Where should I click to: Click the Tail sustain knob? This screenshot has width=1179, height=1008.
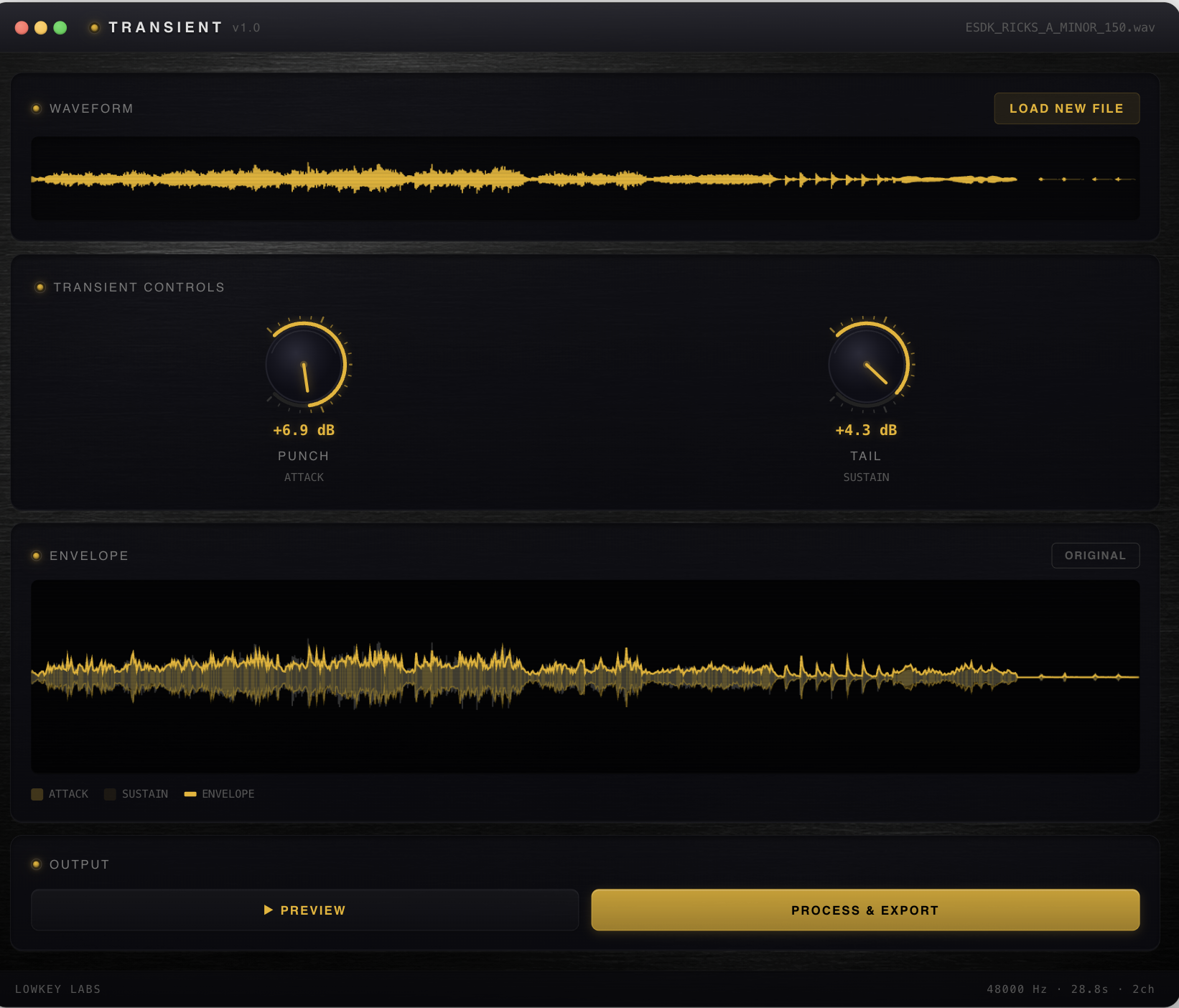click(x=867, y=365)
